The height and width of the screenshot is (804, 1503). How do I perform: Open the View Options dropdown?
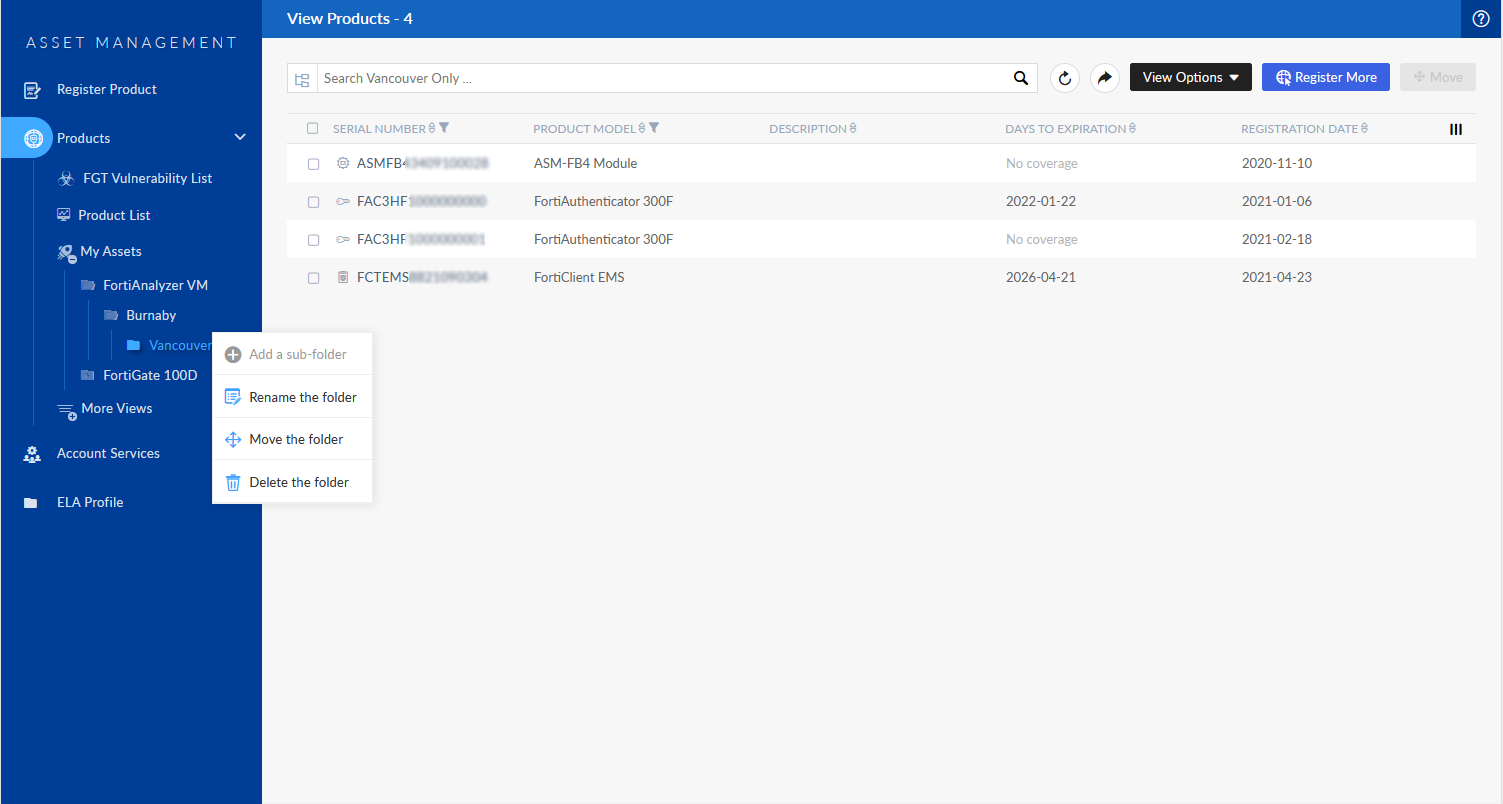(1191, 77)
